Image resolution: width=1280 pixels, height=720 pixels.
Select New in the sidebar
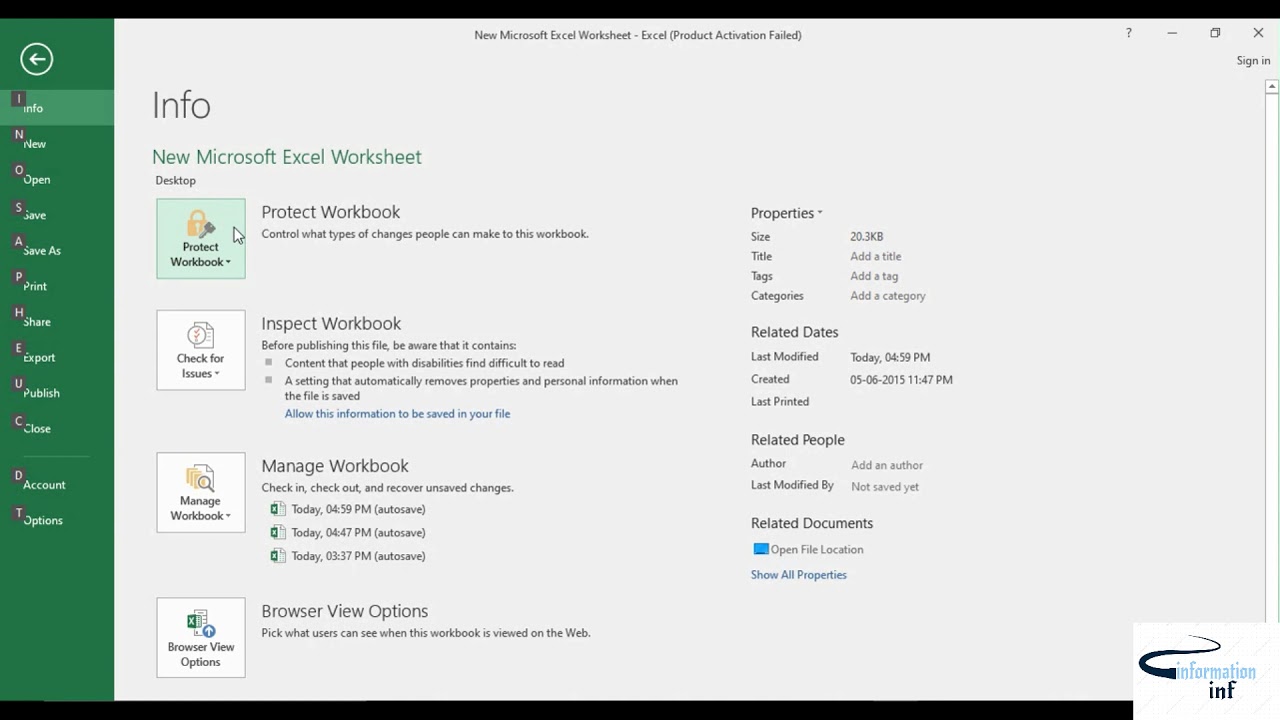pos(57,144)
